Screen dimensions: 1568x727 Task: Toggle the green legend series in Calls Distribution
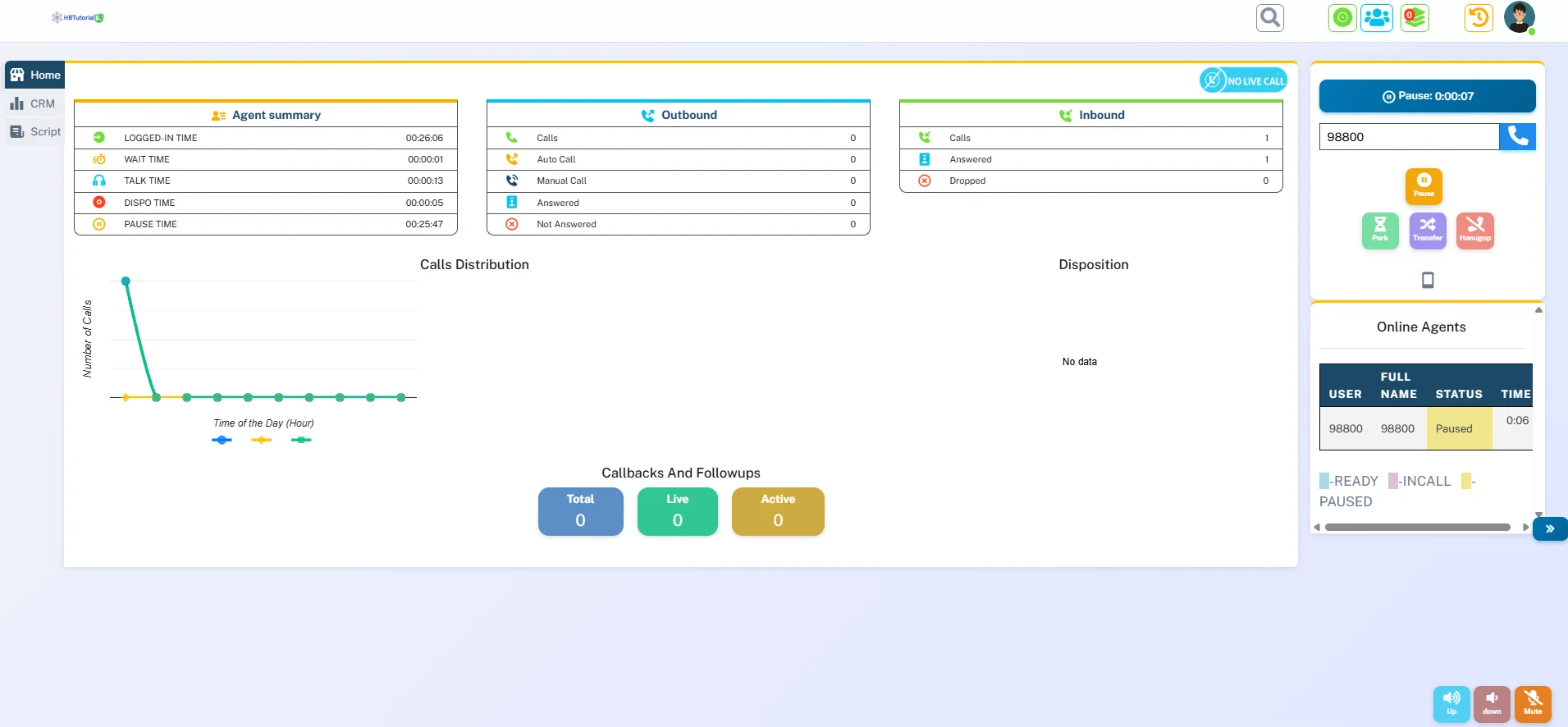[301, 440]
